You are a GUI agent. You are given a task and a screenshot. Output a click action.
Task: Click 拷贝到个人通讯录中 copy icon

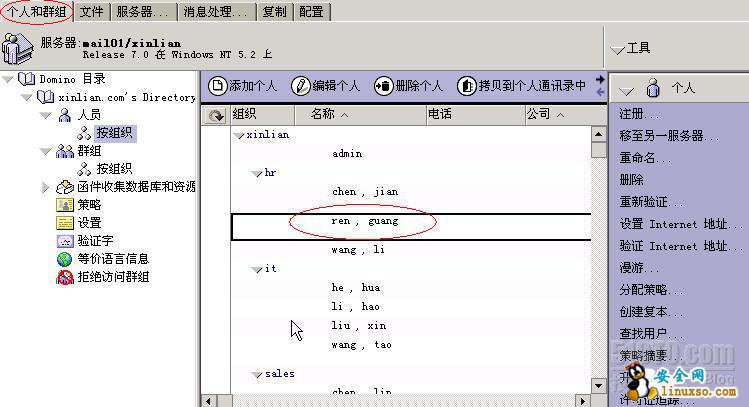pos(466,86)
